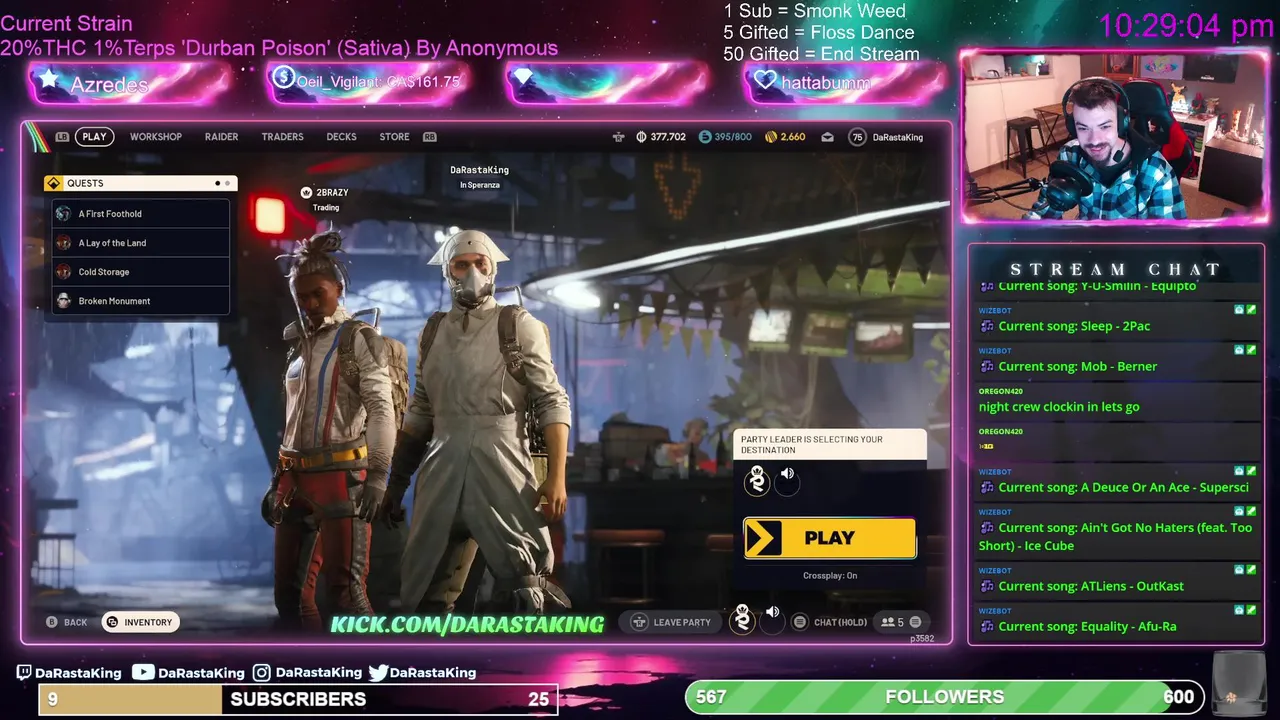The width and height of the screenshot is (1280, 720).
Task: Click the LB bumper icon before PLAY
Action: click(x=62, y=137)
